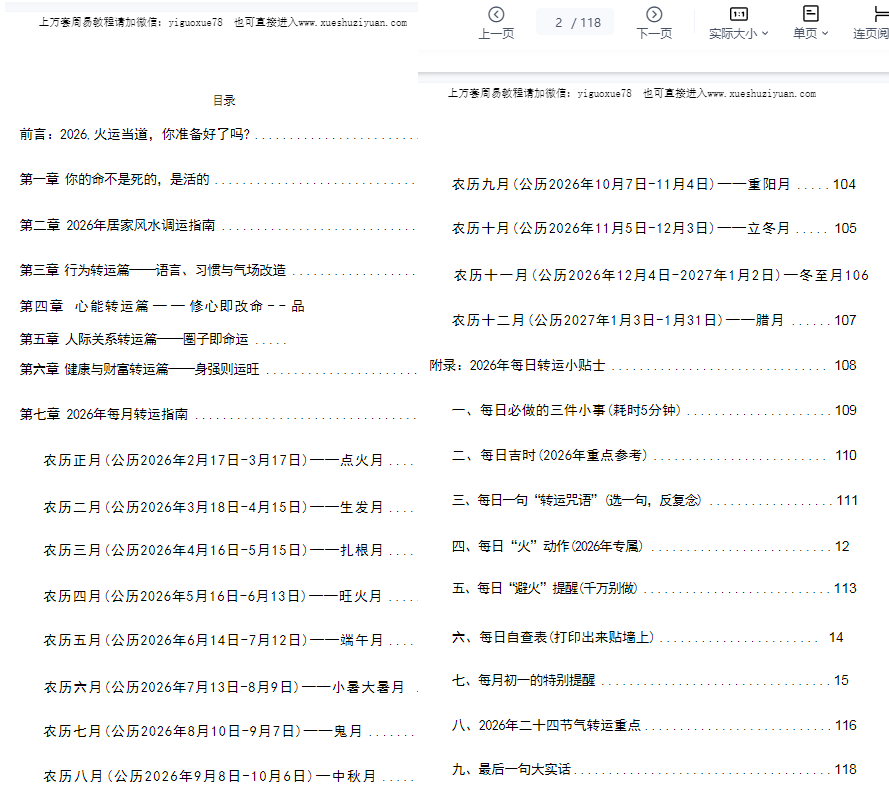Open preface entry 前言：2026.火运当道
This screenshot has height=805, width=889.
(218, 134)
